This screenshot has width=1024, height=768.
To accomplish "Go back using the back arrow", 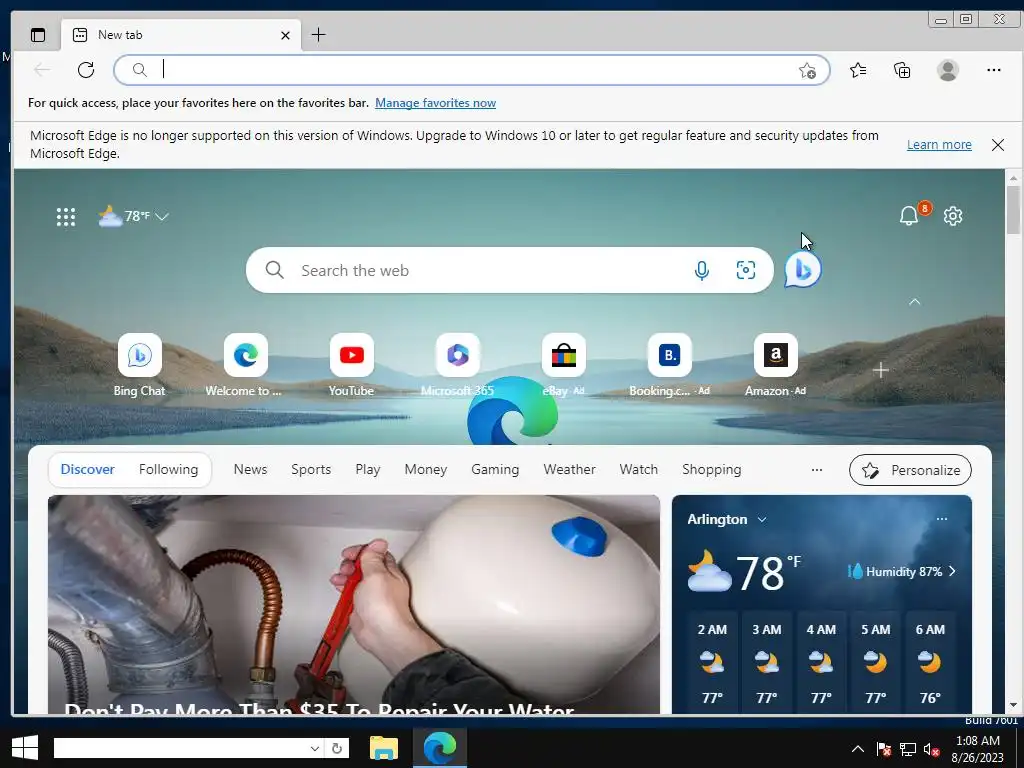I will (x=42, y=70).
